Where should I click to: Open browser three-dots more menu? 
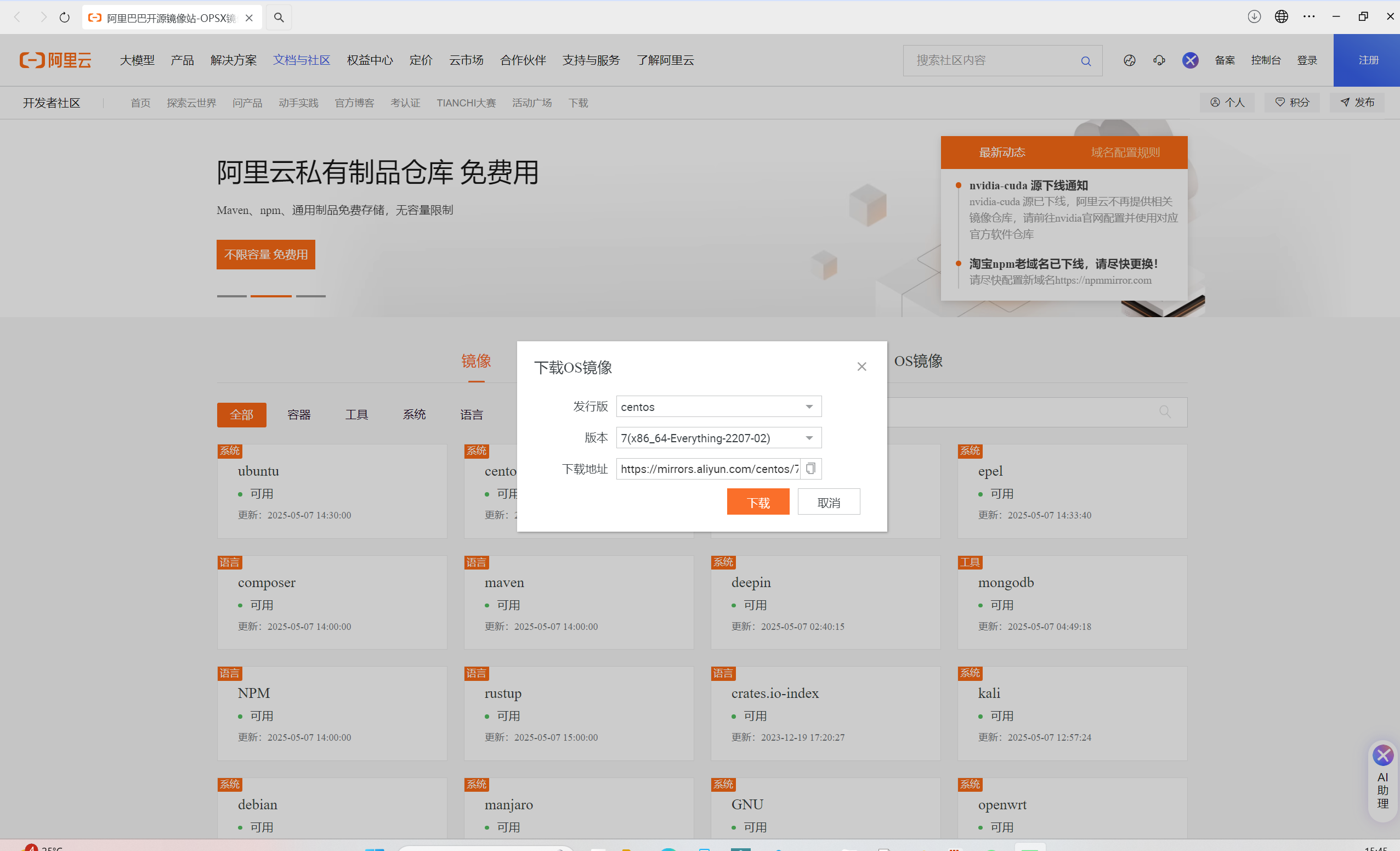pyautogui.click(x=1308, y=16)
